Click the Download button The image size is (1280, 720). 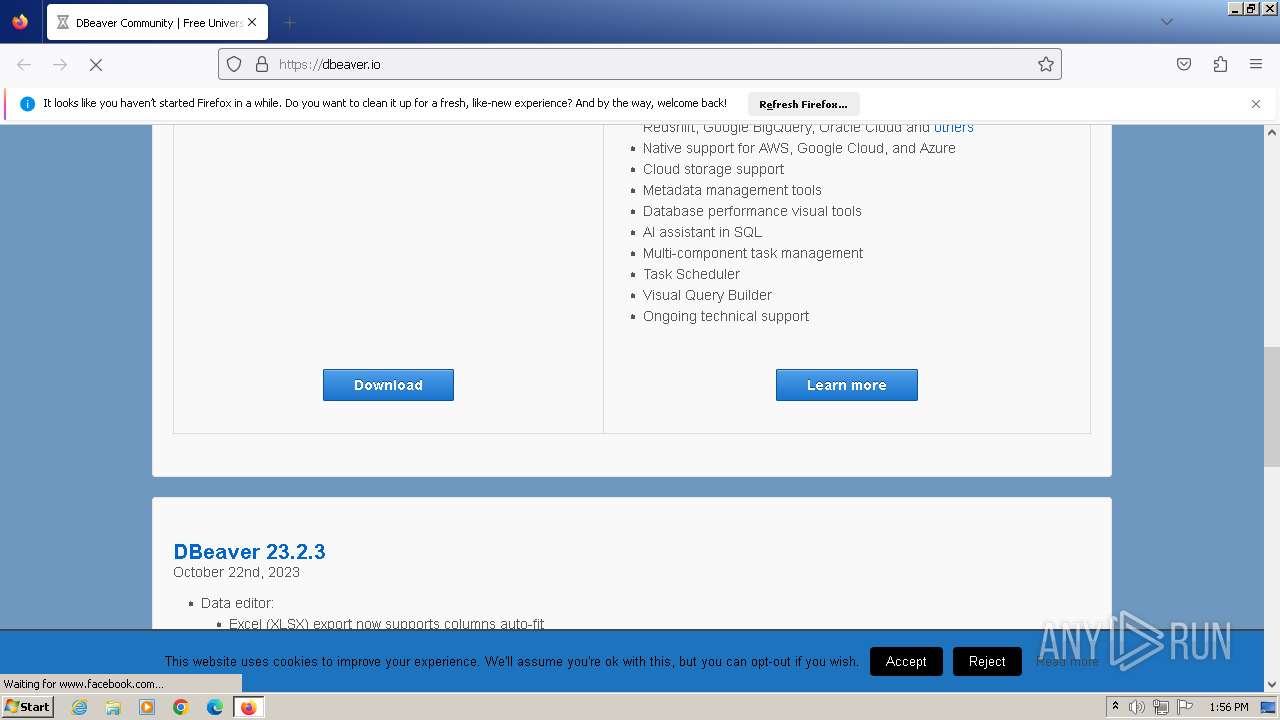(388, 385)
